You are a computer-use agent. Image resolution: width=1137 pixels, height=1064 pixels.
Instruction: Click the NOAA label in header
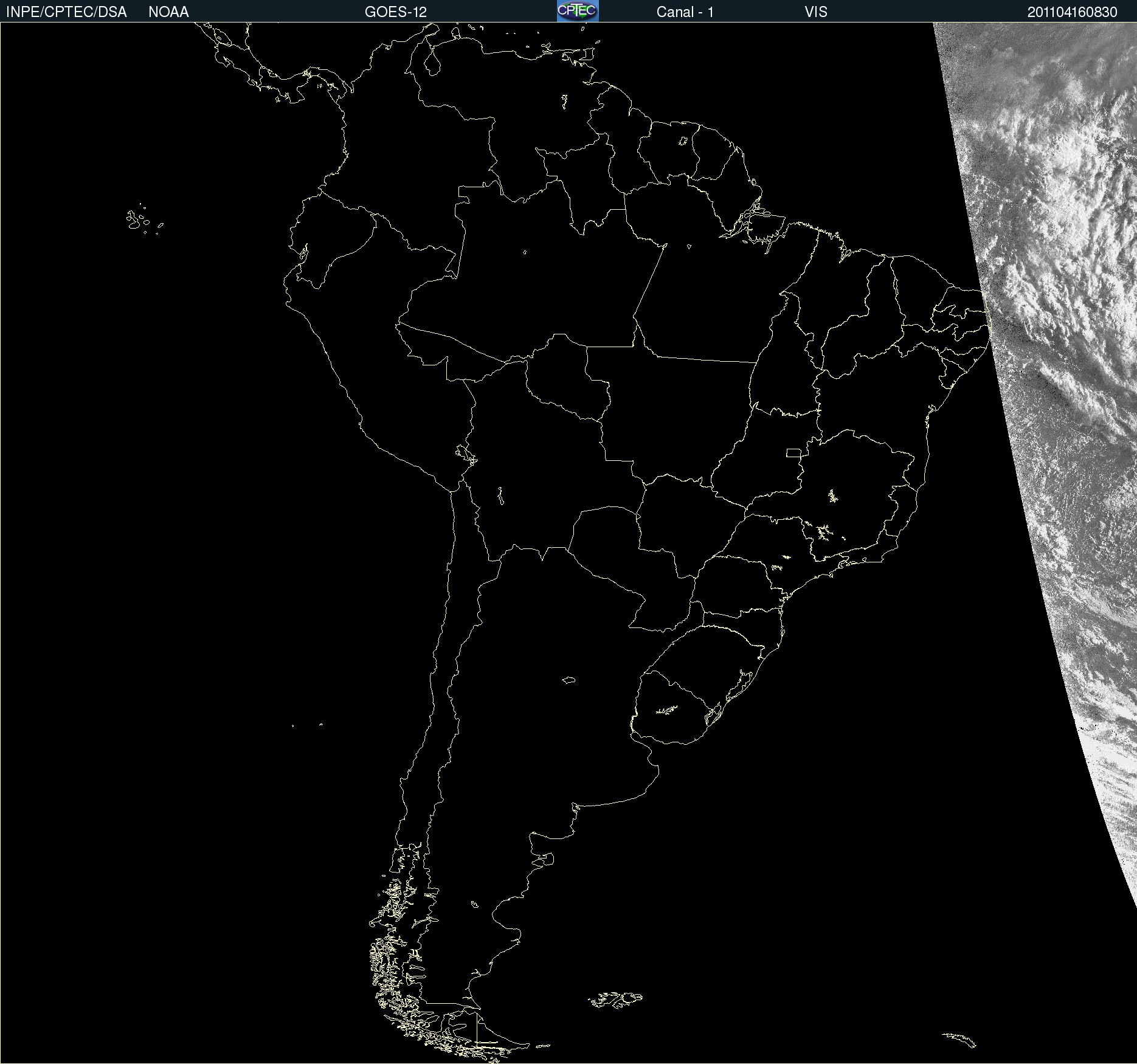pos(168,12)
